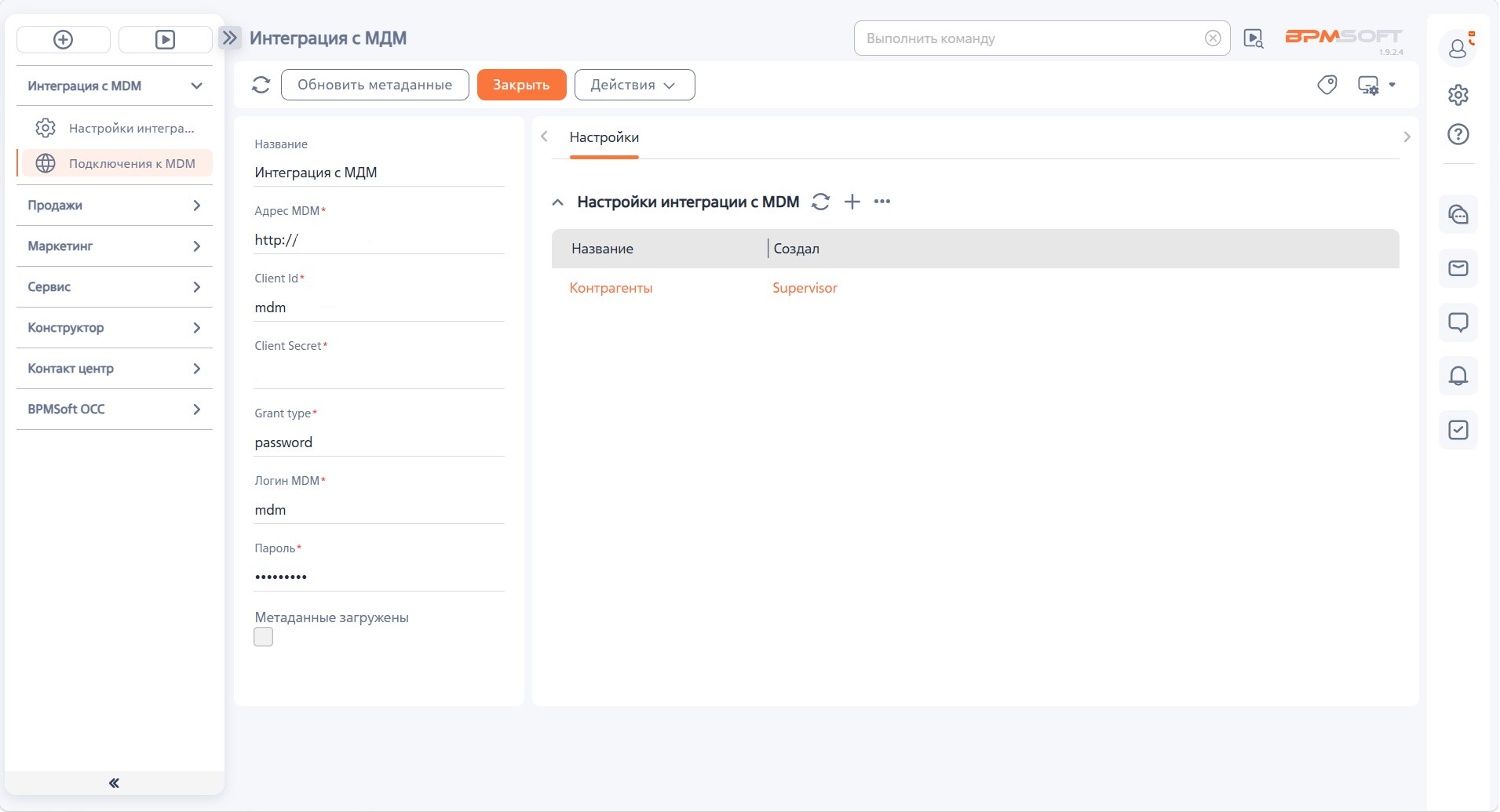Open the detail three-dots menu

pyautogui.click(x=882, y=202)
